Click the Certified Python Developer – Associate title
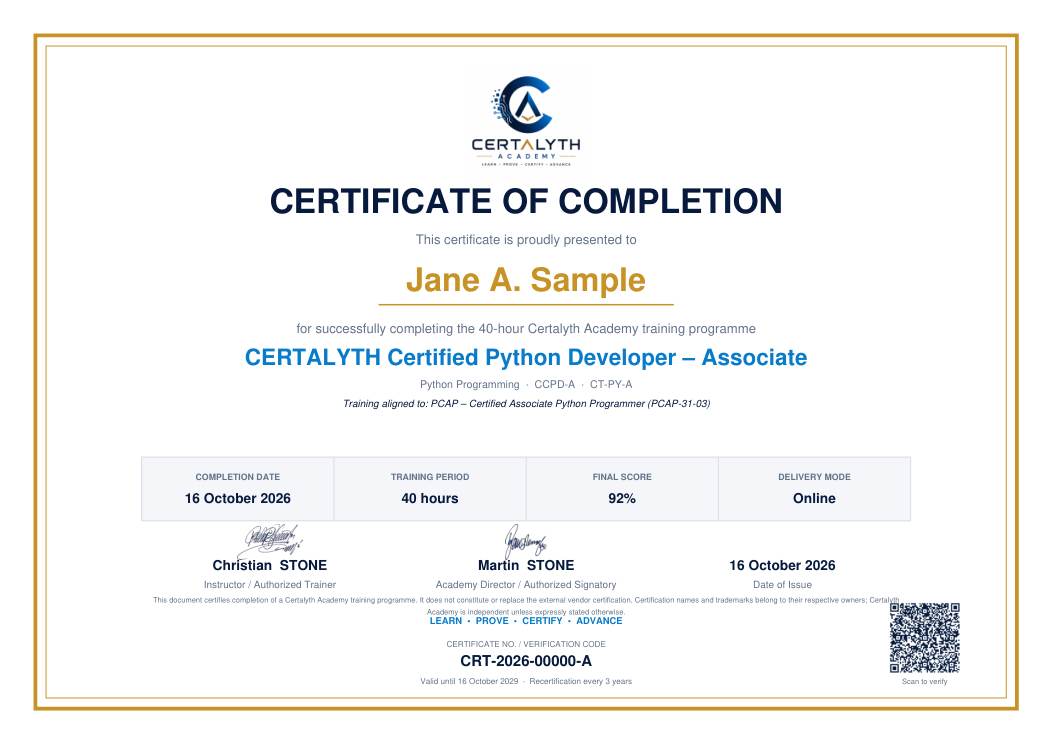 coord(526,357)
